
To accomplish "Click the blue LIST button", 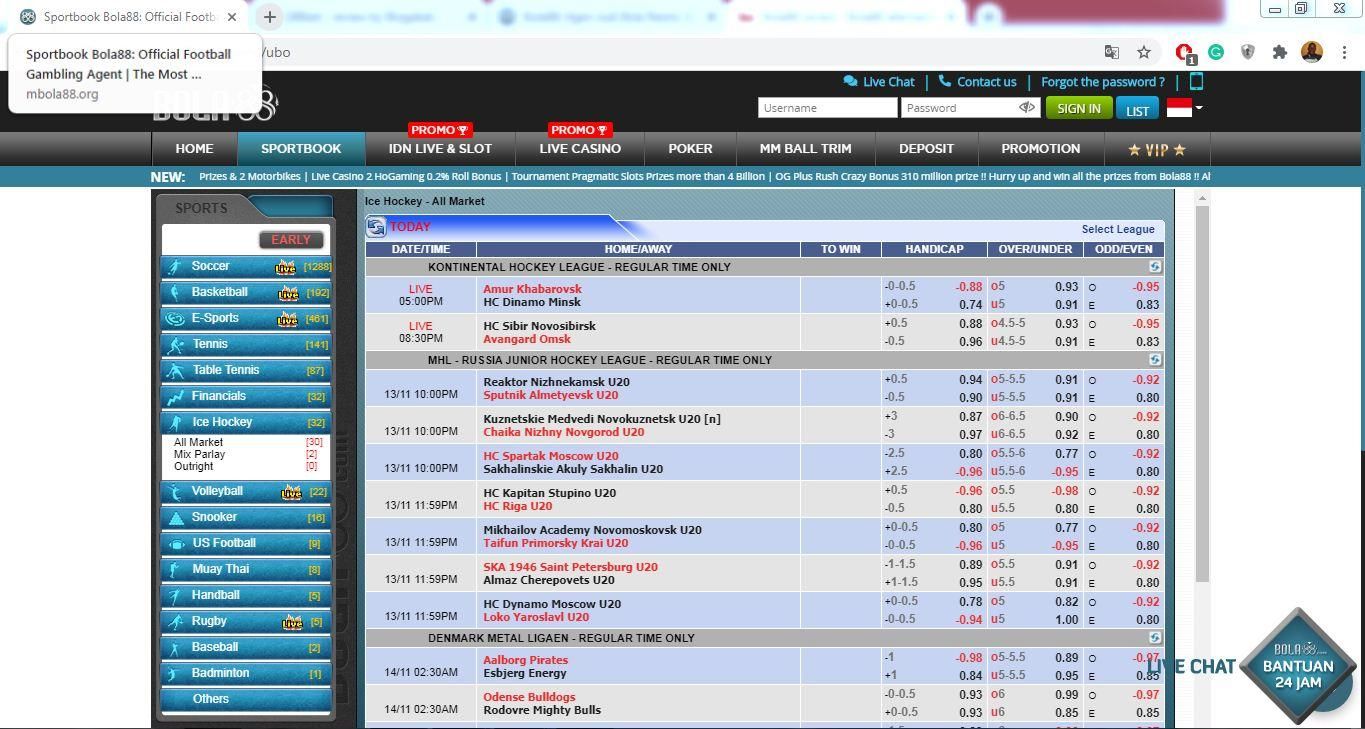I will tap(1137, 108).
